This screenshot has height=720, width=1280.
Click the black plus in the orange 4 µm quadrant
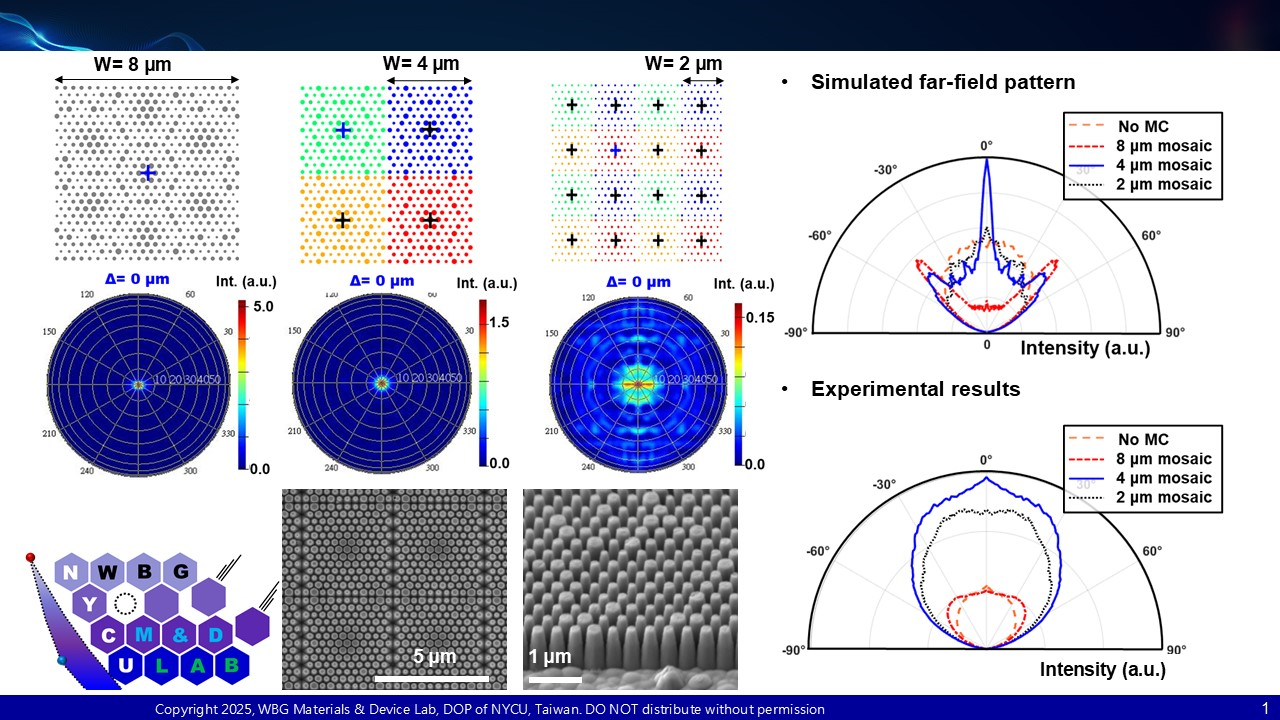(342, 219)
